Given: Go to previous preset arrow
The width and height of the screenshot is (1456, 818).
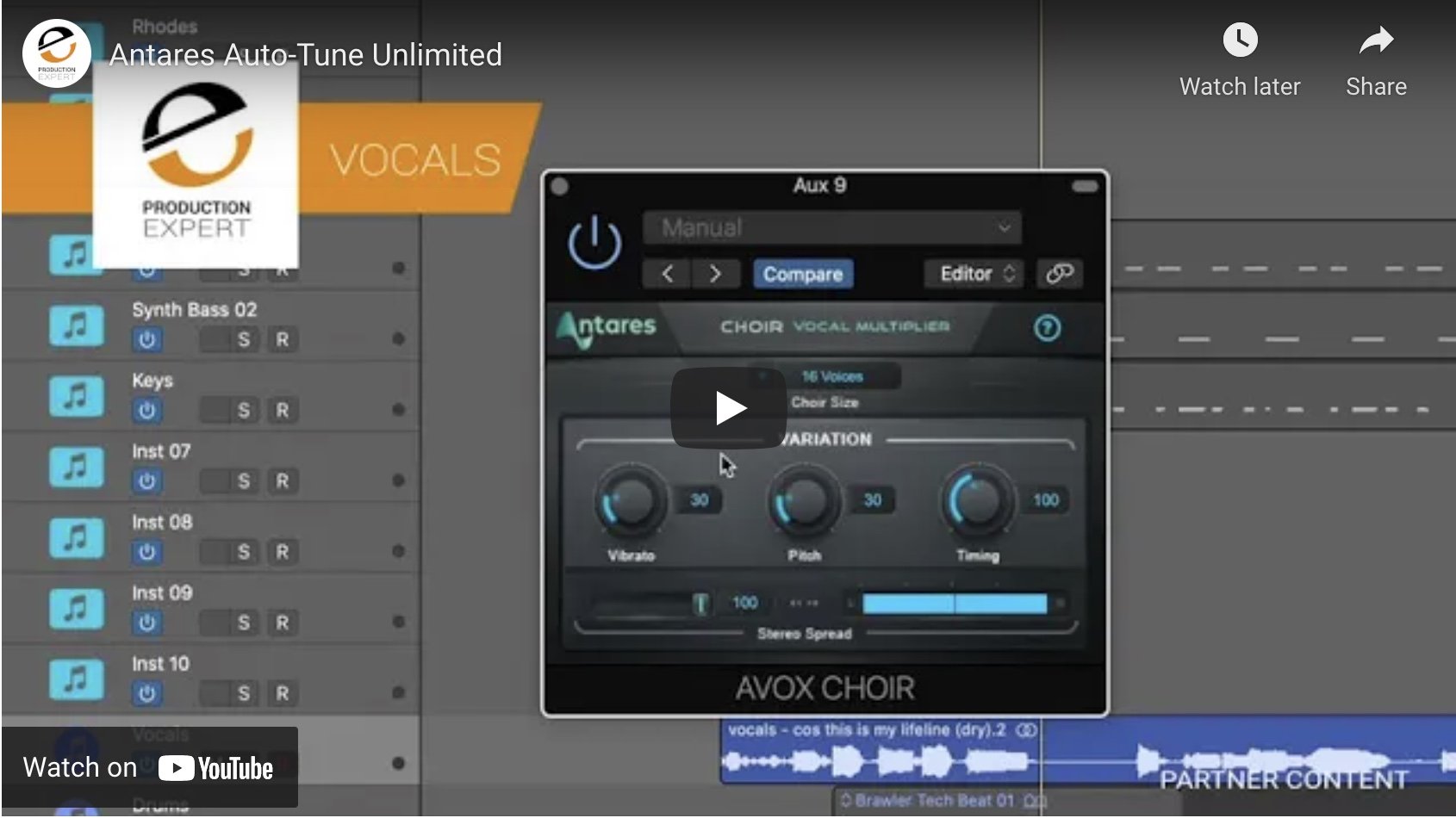Looking at the screenshot, I should 668,274.
